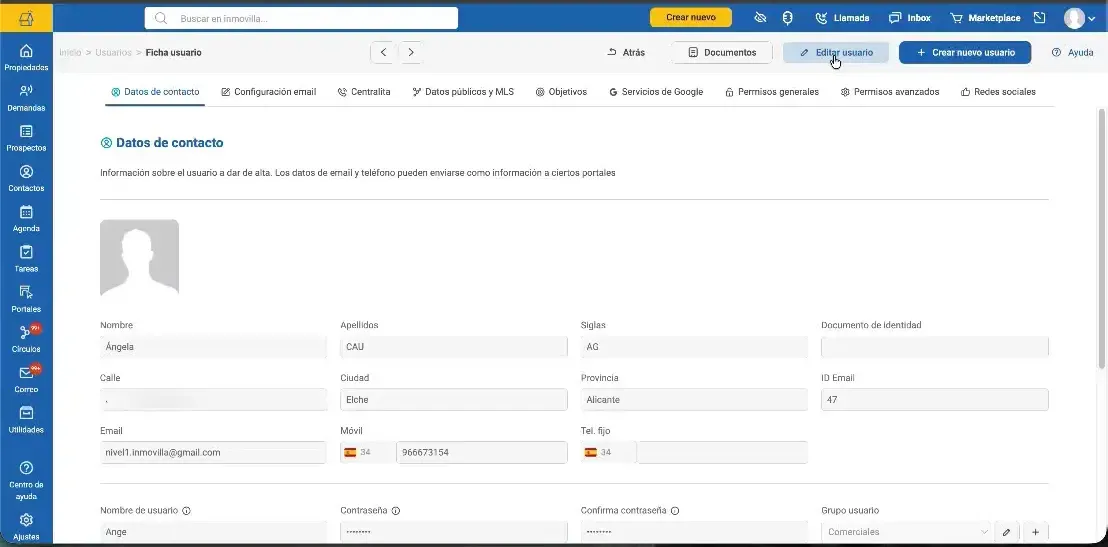Switch to the Datos de contacto tab
This screenshot has height=547, width=1108.
(155, 92)
